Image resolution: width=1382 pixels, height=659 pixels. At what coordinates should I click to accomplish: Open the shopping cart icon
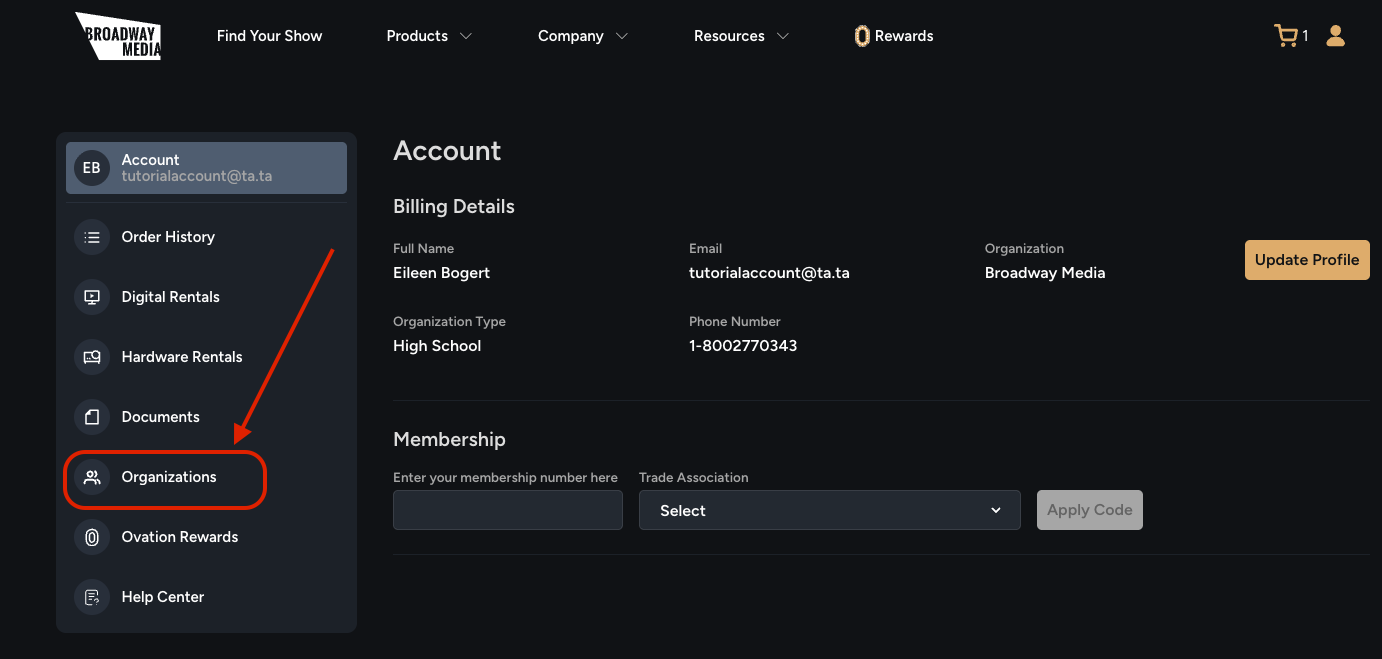(x=1285, y=35)
